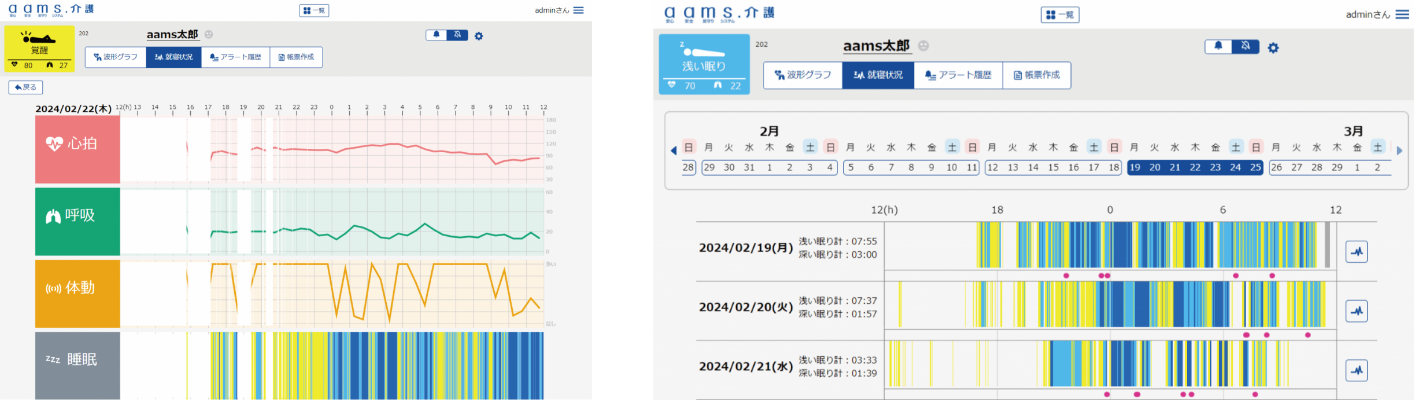Viewport: 1414px width, 400px height.
Task: Open waveform graph for 2024/02/20 row
Action: [x=1356, y=311]
